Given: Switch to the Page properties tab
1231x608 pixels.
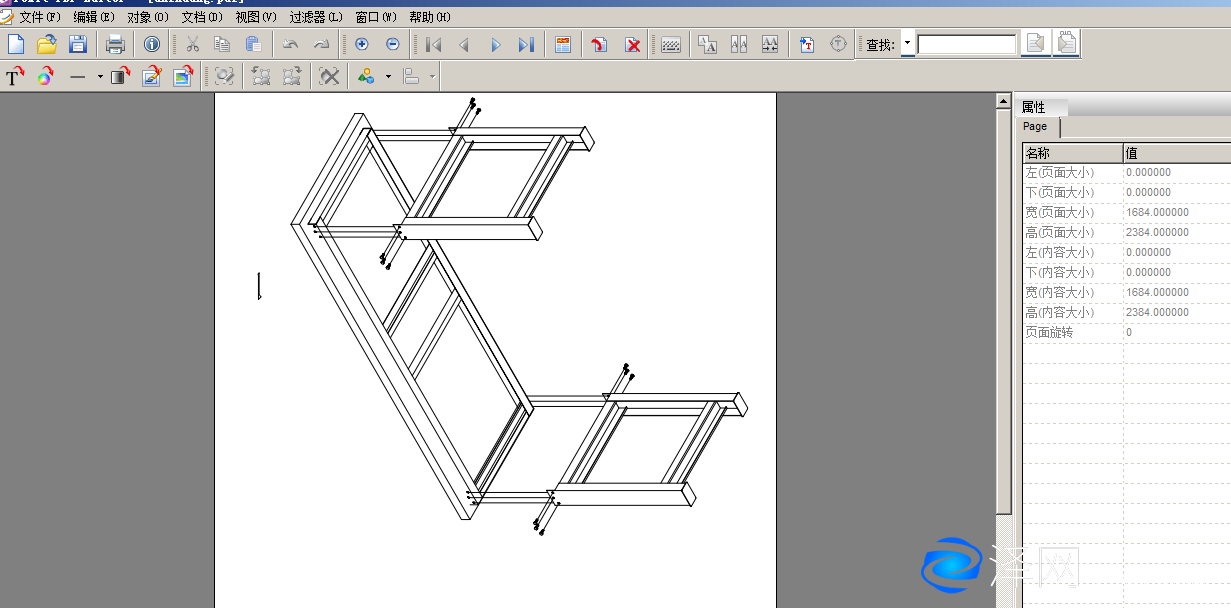Looking at the screenshot, I should tap(1036, 127).
